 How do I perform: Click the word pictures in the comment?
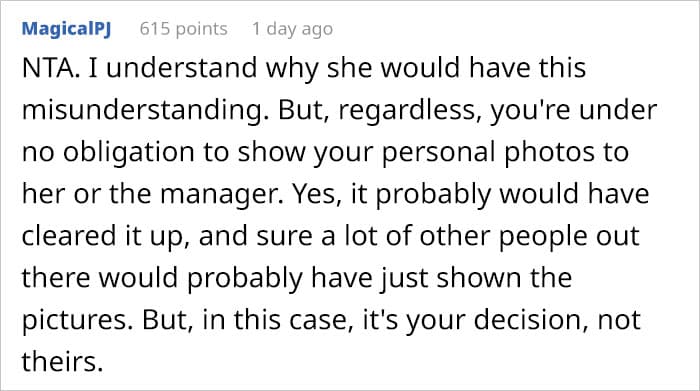(x=74, y=320)
